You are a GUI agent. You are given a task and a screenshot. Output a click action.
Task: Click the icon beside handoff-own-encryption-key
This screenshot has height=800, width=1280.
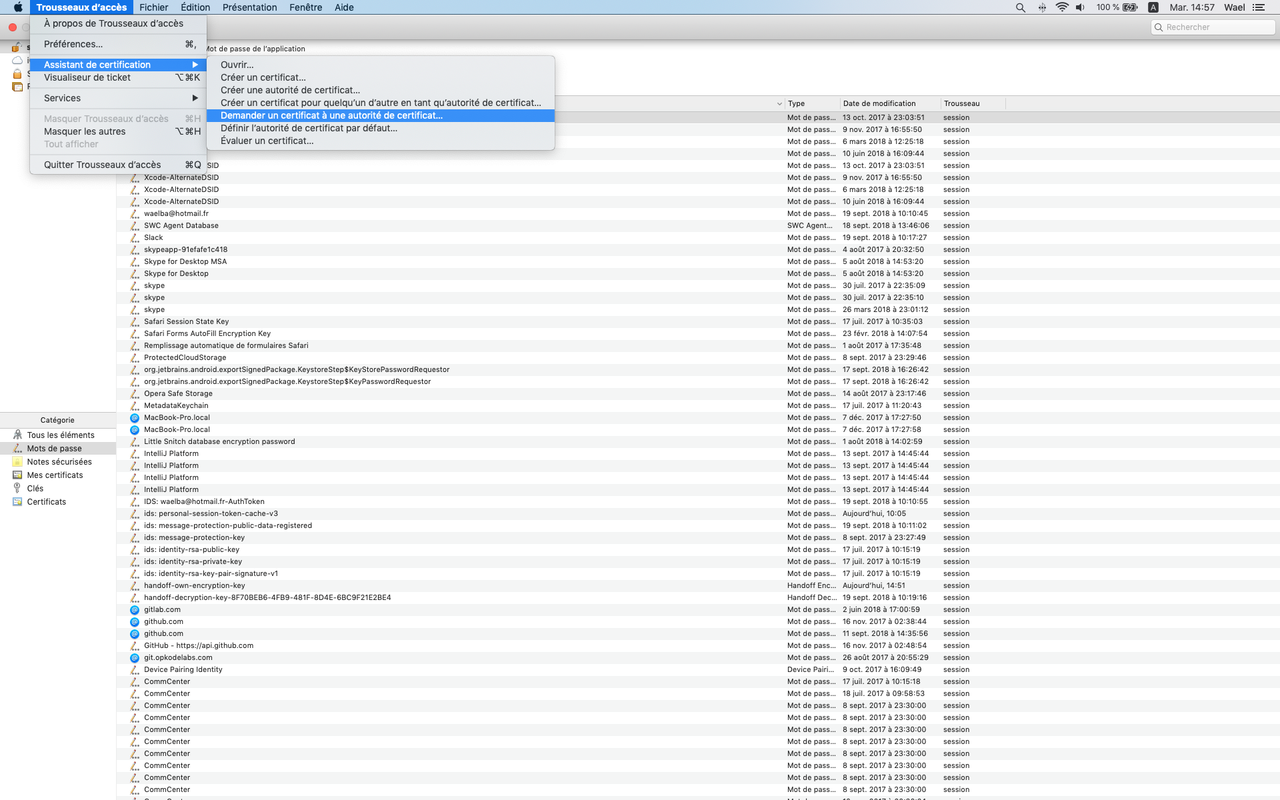(x=135, y=585)
